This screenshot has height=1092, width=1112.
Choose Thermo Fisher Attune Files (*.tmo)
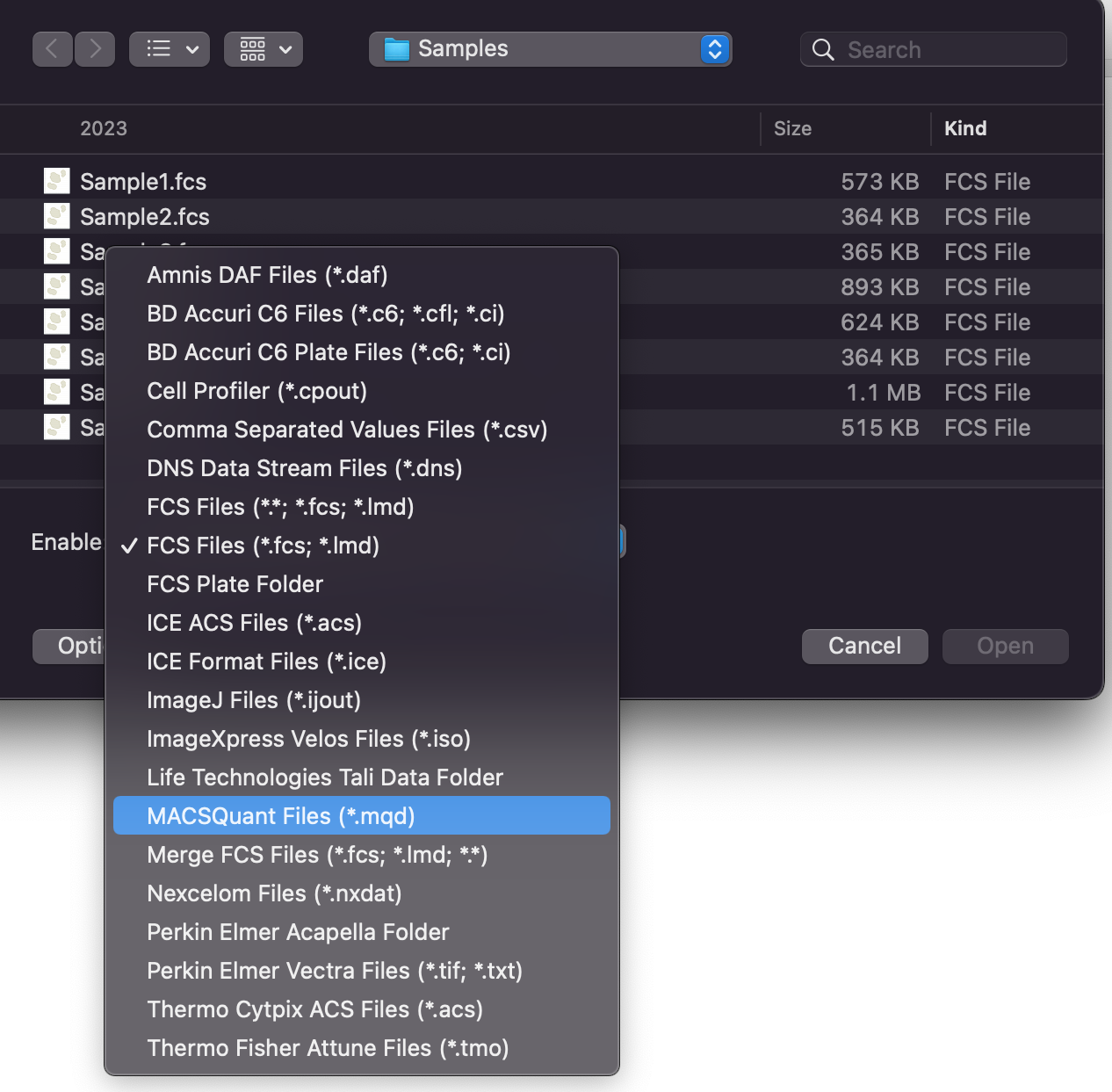pos(362,1048)
